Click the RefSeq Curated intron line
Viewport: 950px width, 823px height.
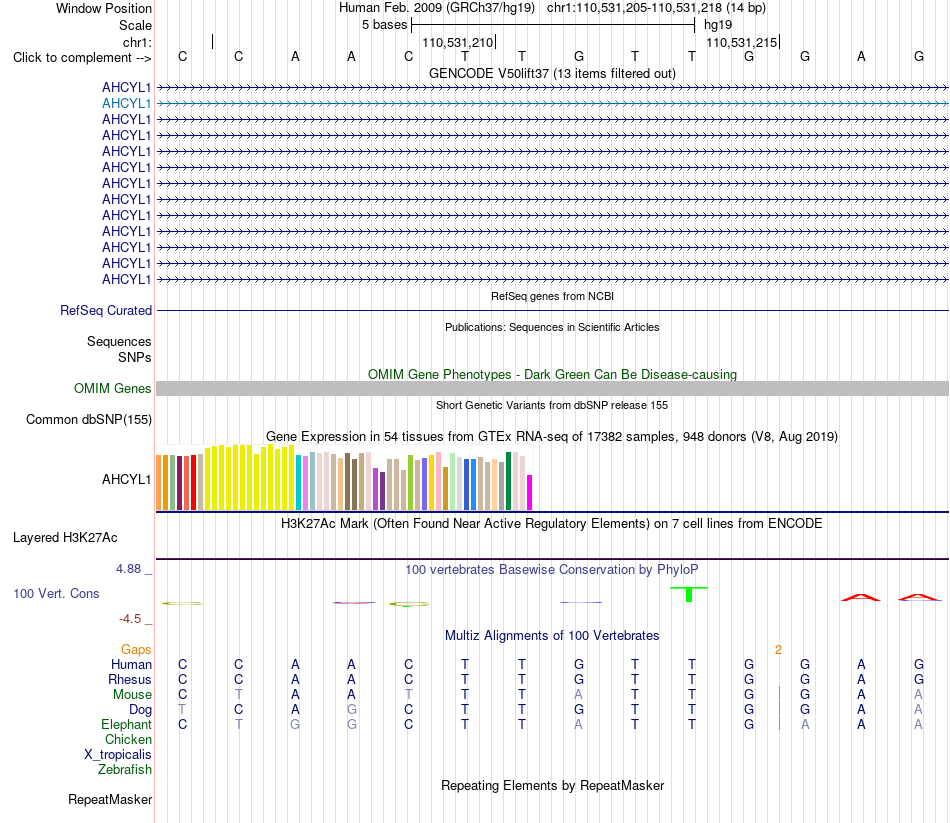552,311
